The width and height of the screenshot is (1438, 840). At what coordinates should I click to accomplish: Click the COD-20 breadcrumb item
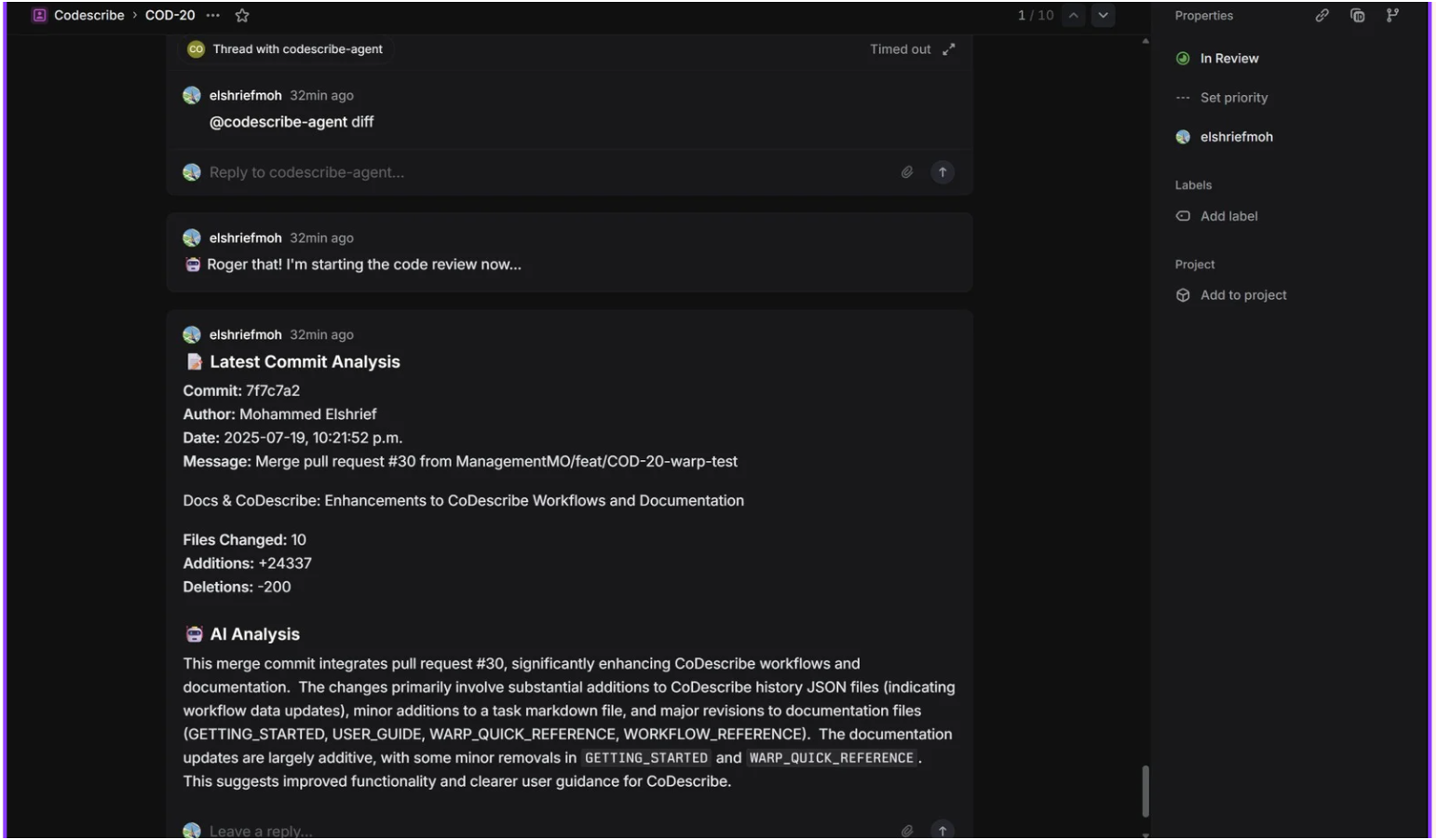tap(170, 16)
